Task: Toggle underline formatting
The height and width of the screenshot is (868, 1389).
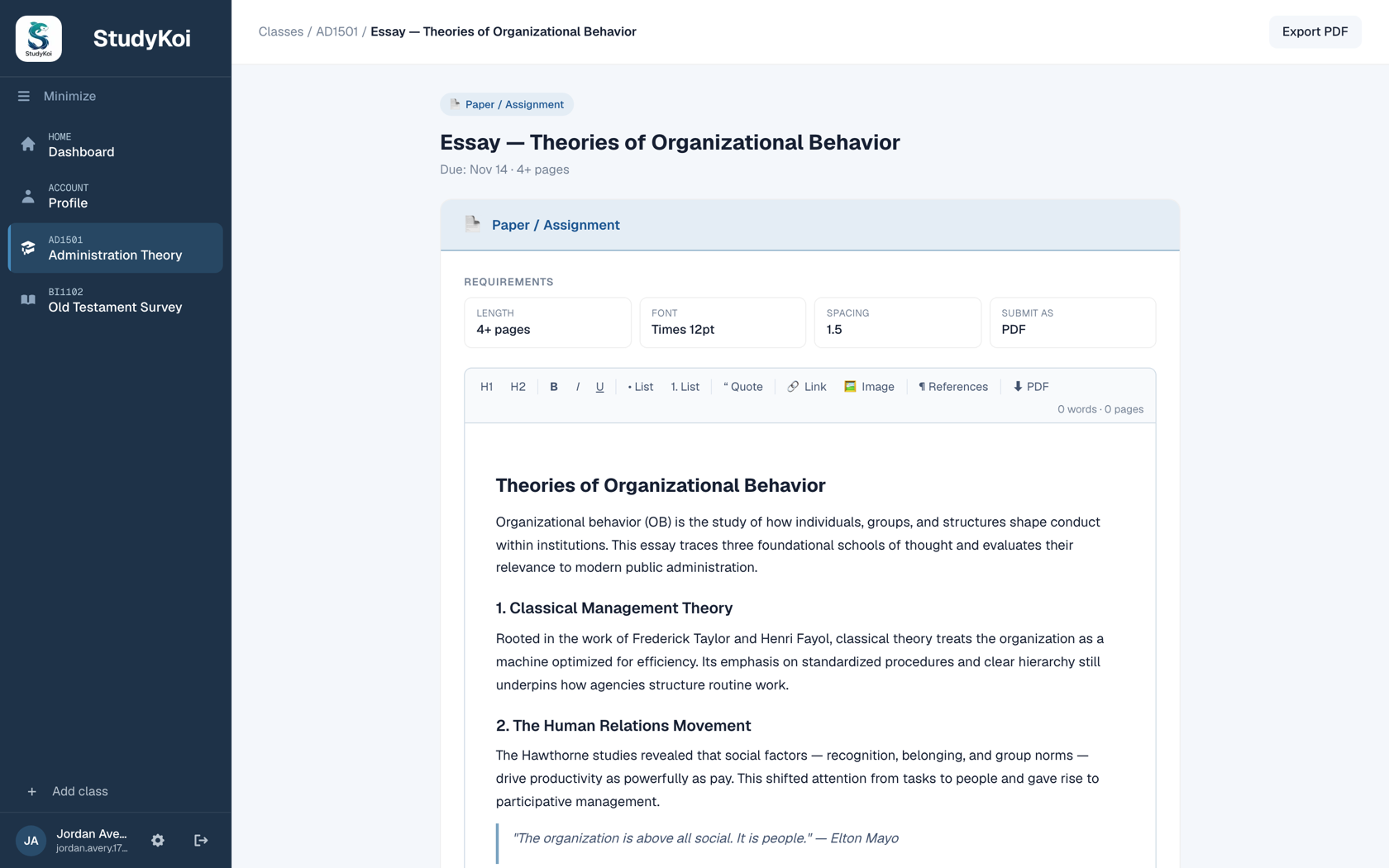Action: [600, 387]
